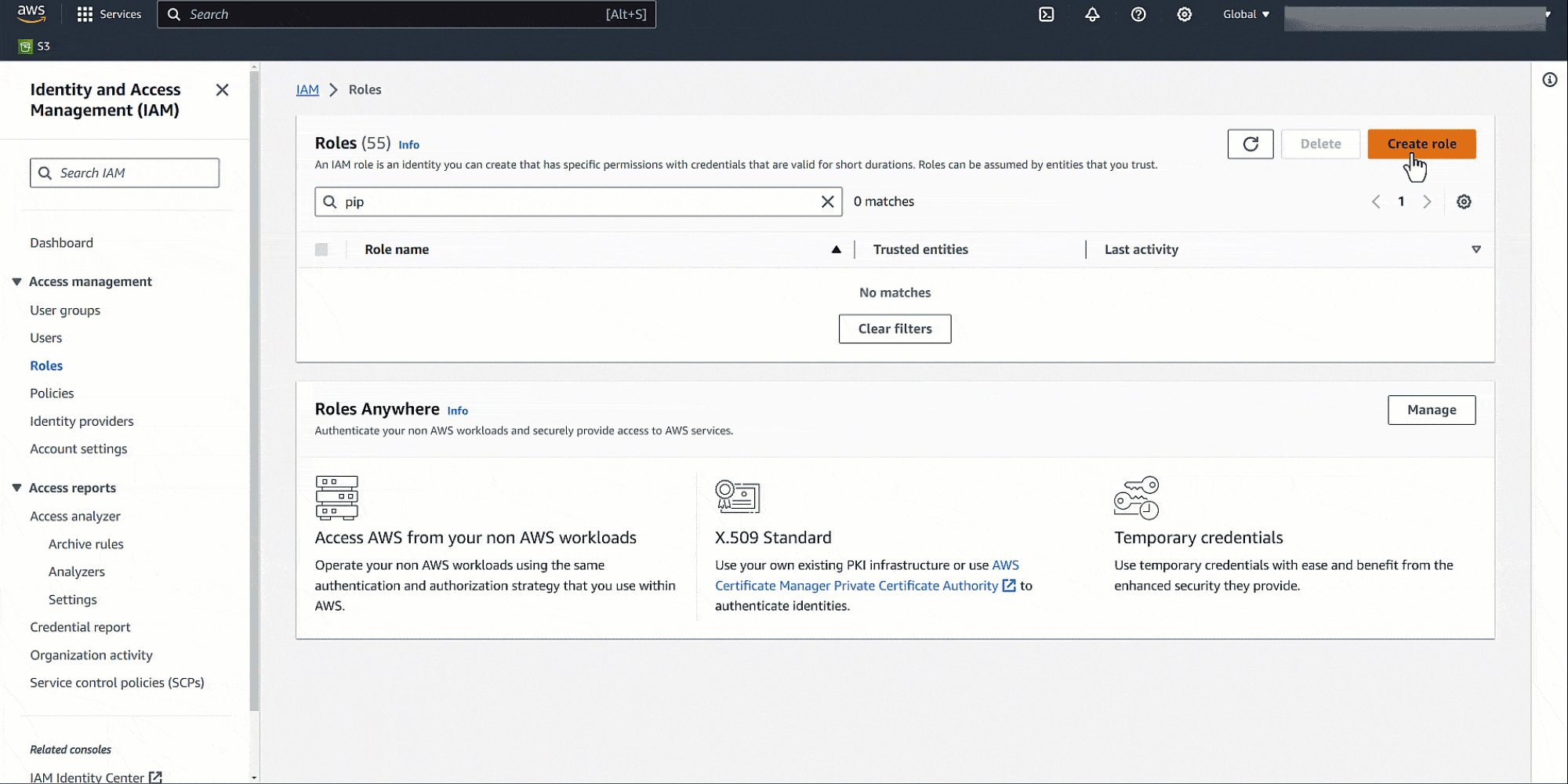Open IAM Identity Center external link icon

(155, 777)
